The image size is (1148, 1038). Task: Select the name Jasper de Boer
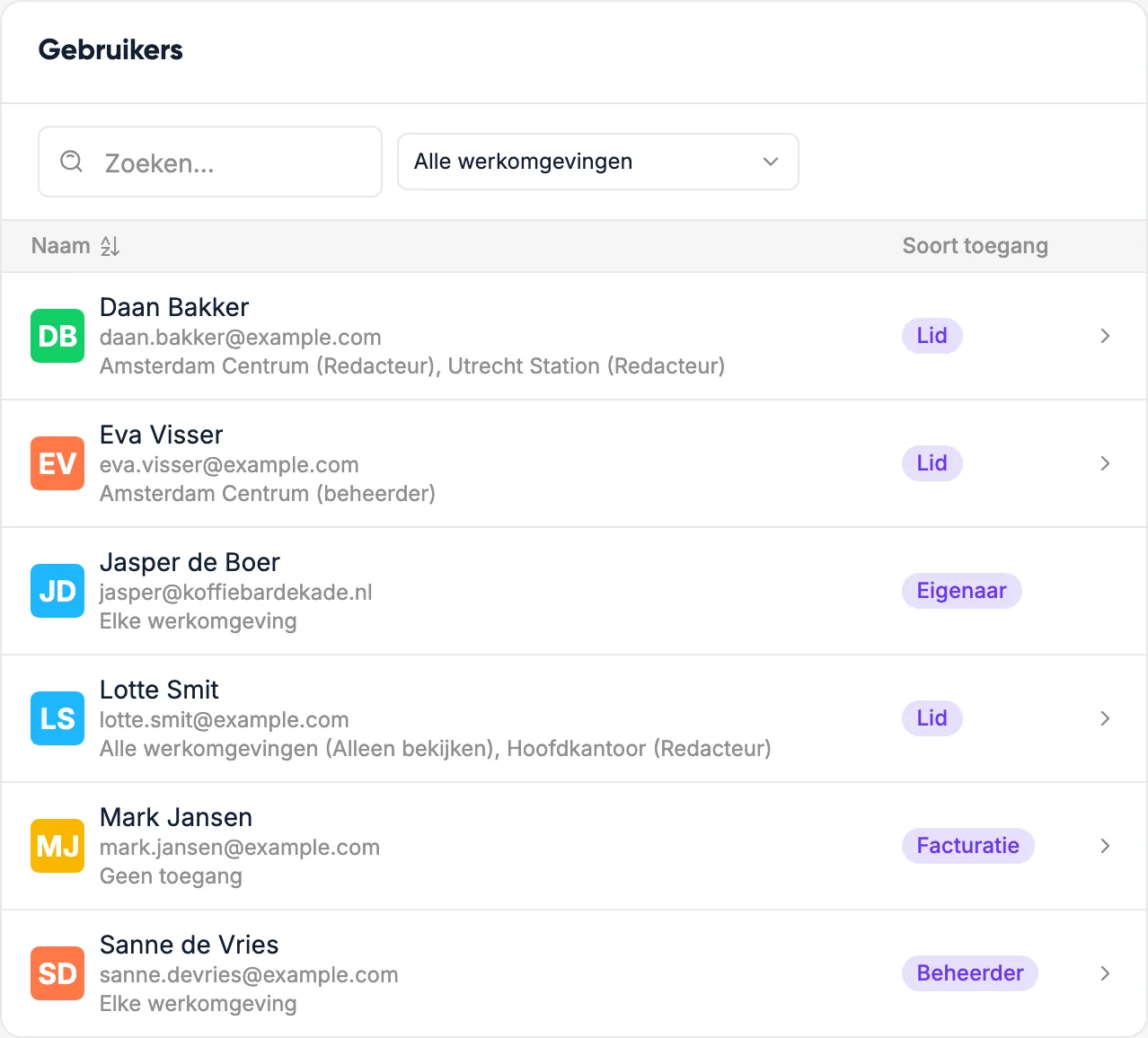coord(190,562)
